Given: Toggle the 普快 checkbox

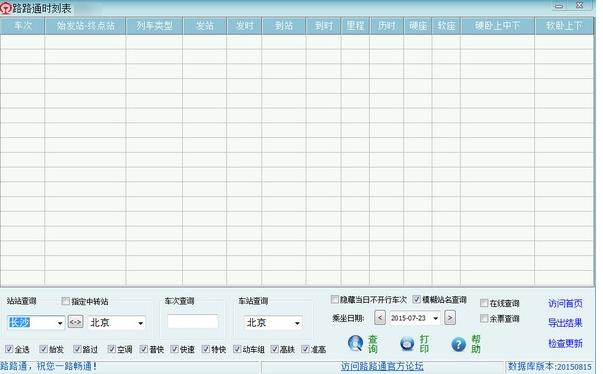Looking at the screenshot, I should tap(144, 349).
